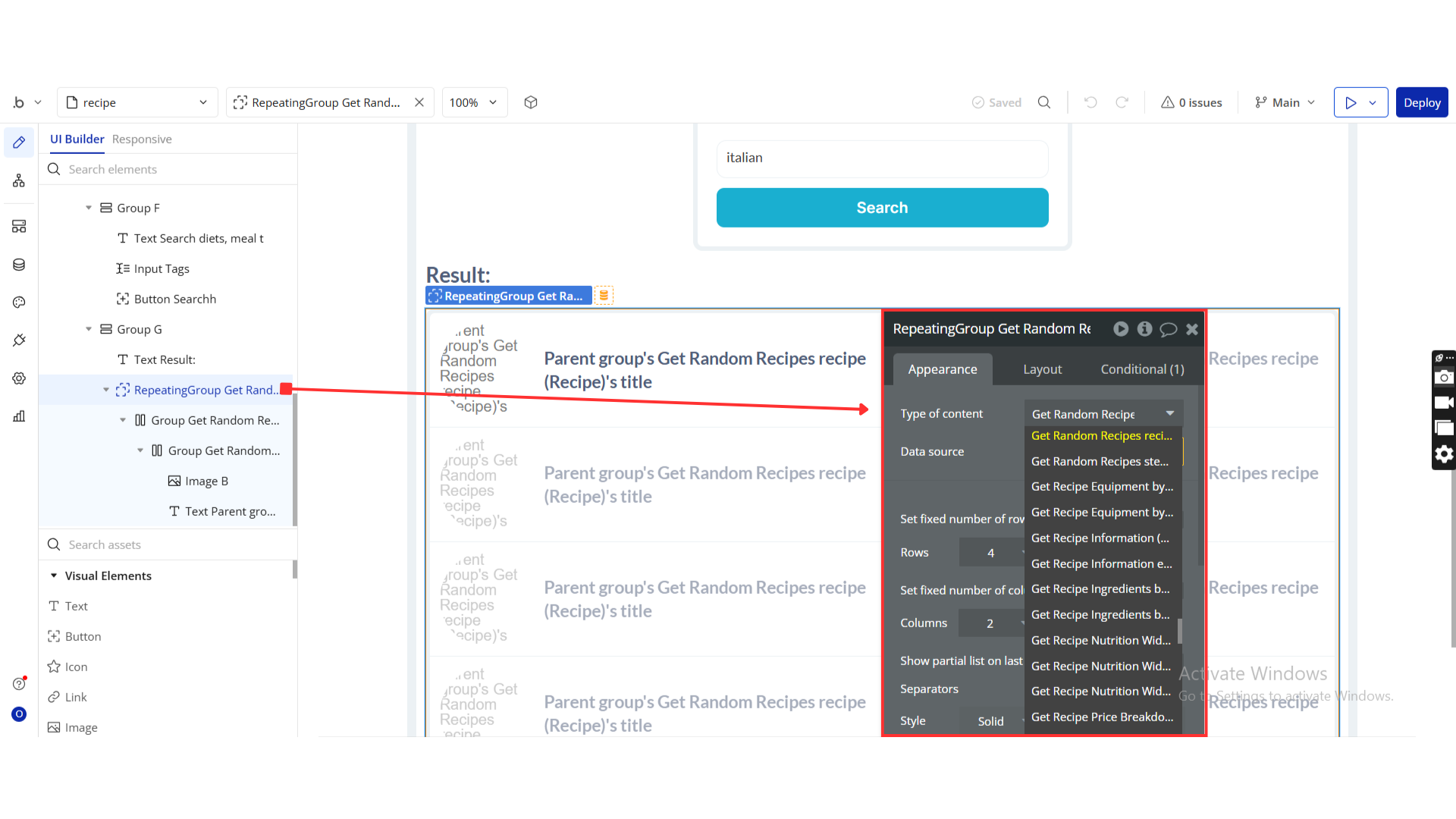Image resolution: width=1456 pixels, height=819 pixels.
Task: Open the 100% zoom dropdown
Action: tap(473, 102)
